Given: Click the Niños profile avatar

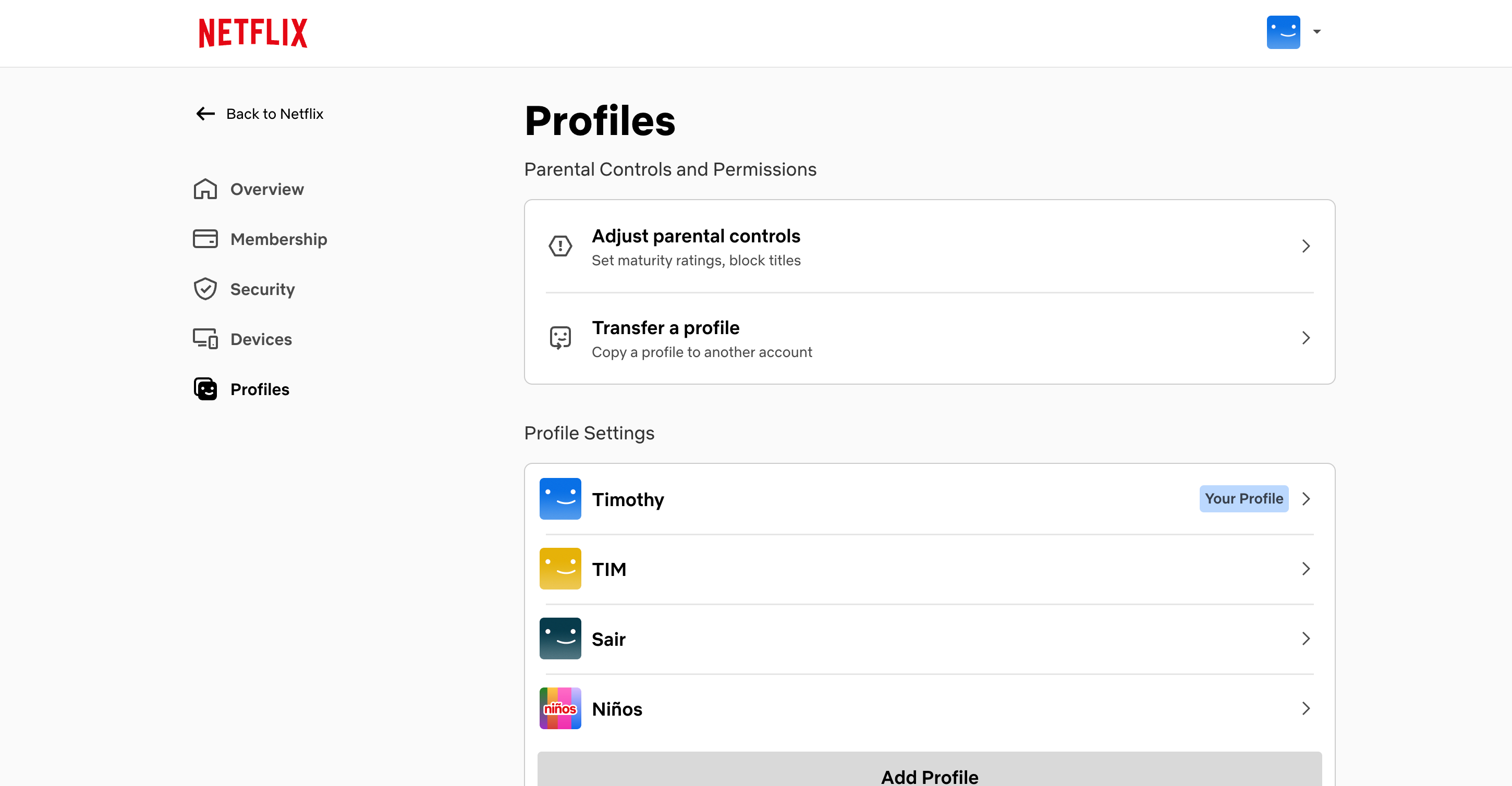Looking at the screenshot, I should [560, 708].
